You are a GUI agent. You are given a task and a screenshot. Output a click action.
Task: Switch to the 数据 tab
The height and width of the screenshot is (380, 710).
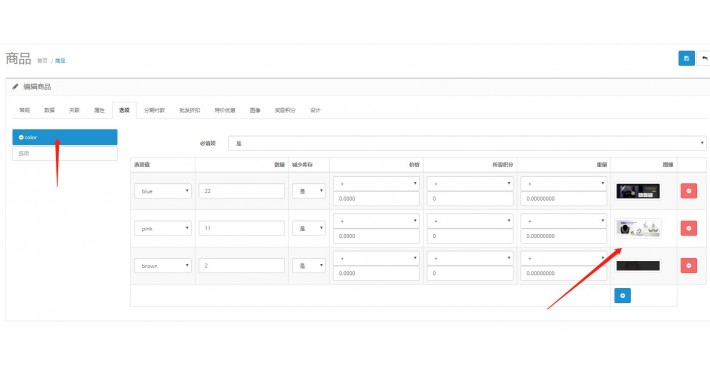point(49,110)
